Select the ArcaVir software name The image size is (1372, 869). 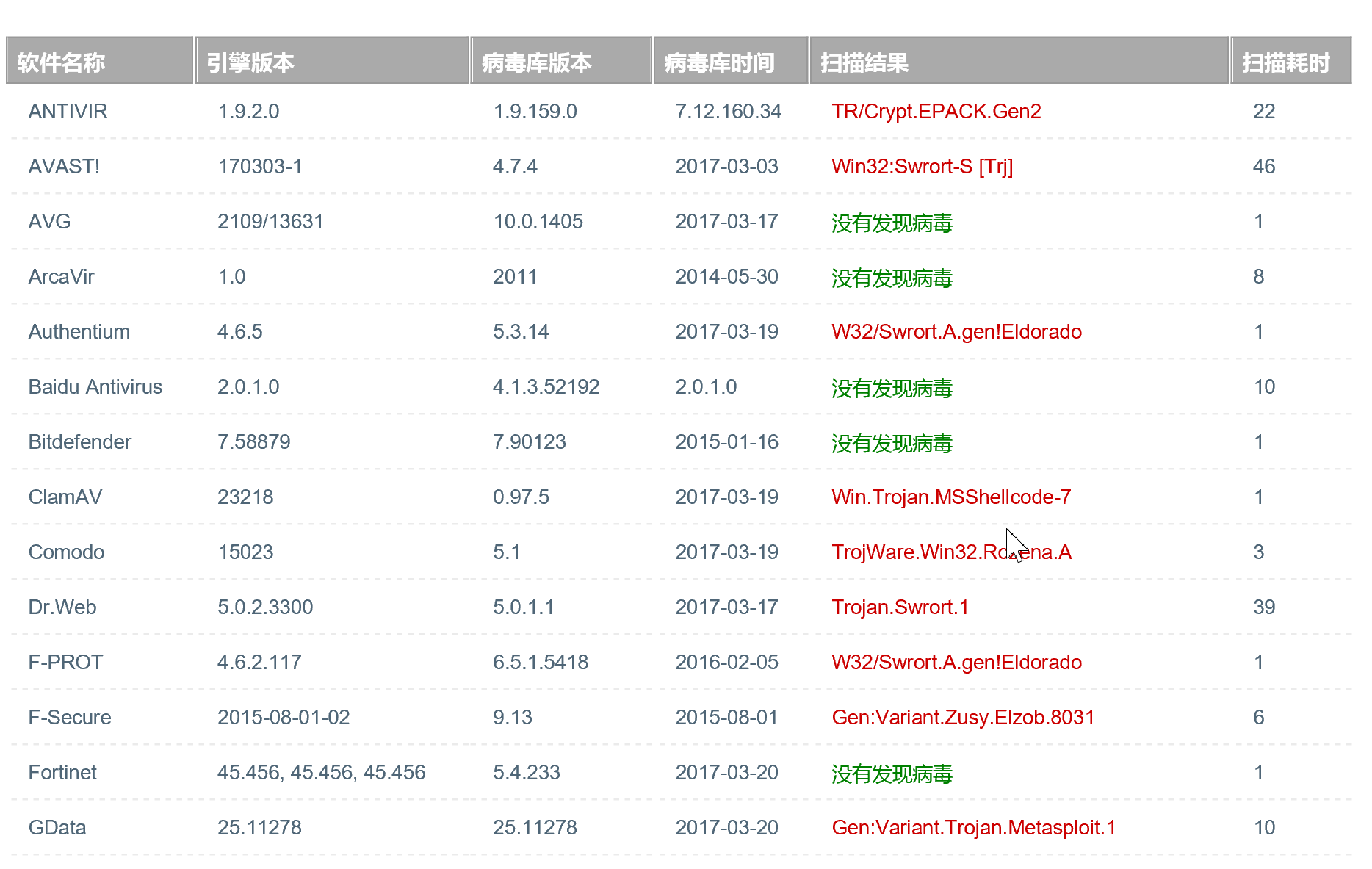pyautogui.click(x=61, y=277)
